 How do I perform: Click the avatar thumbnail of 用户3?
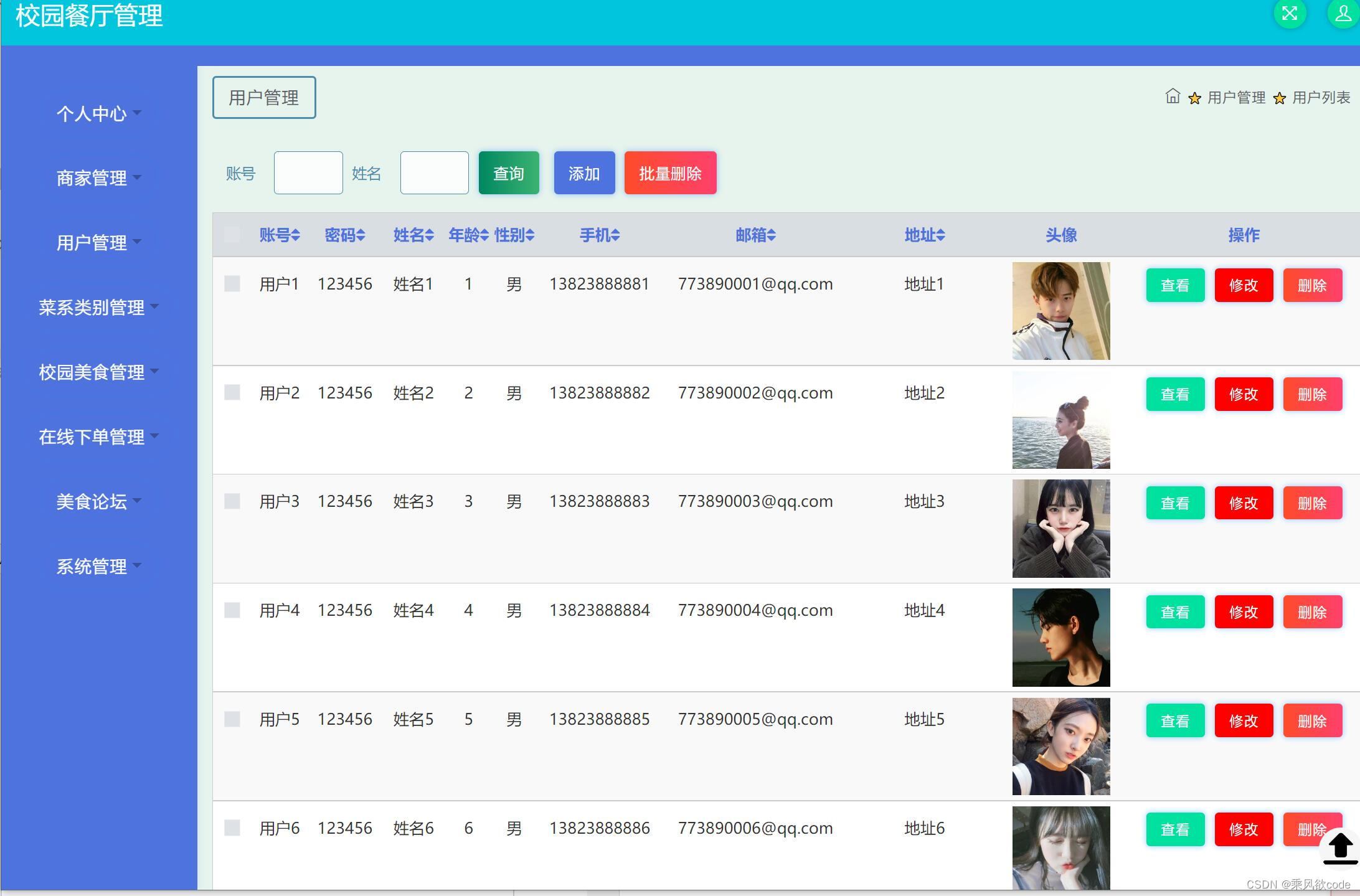[1060, 529]
